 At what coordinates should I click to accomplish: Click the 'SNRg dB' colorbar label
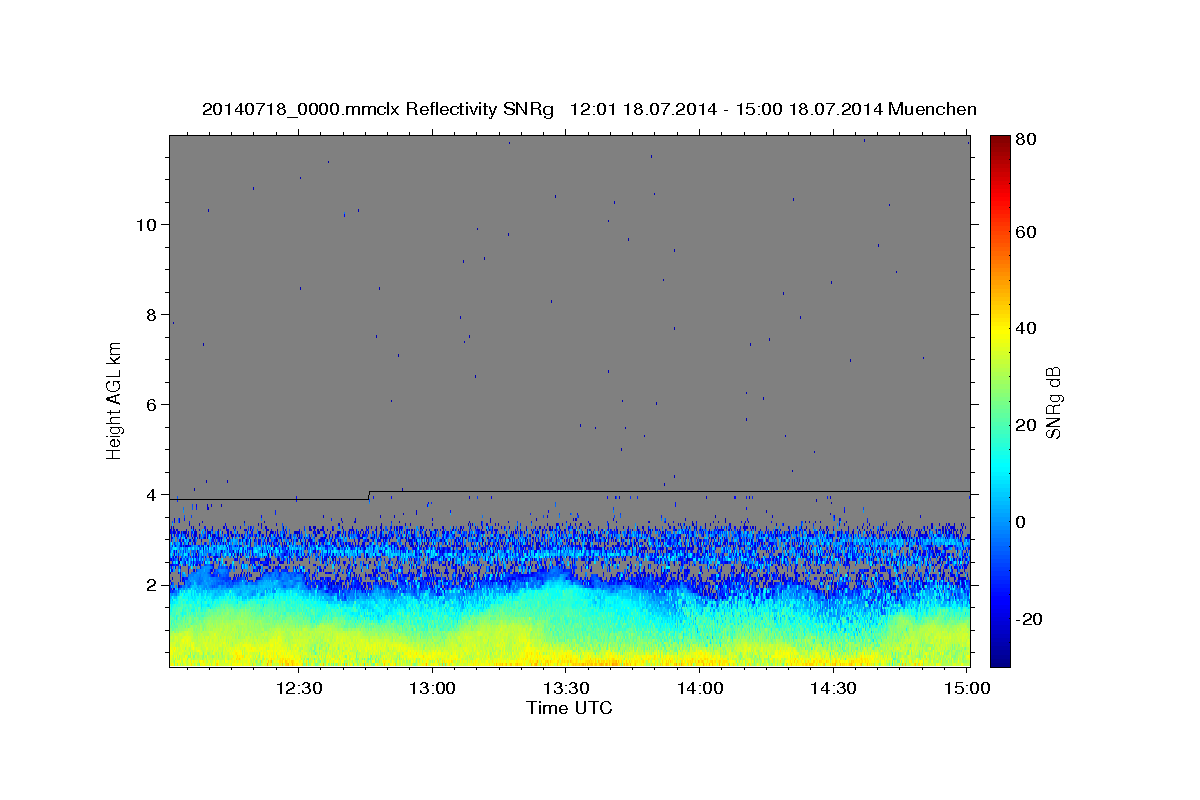[1052, 402]
